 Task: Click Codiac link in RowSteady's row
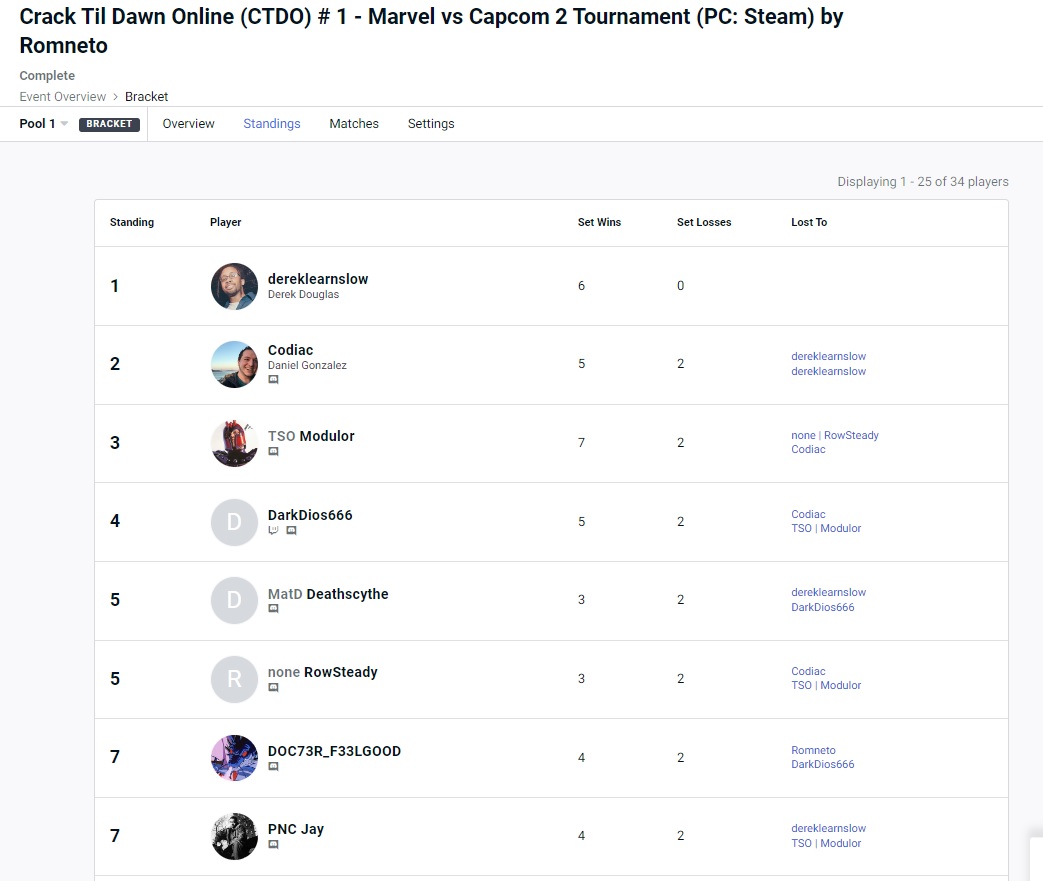[x=808, y=671]
